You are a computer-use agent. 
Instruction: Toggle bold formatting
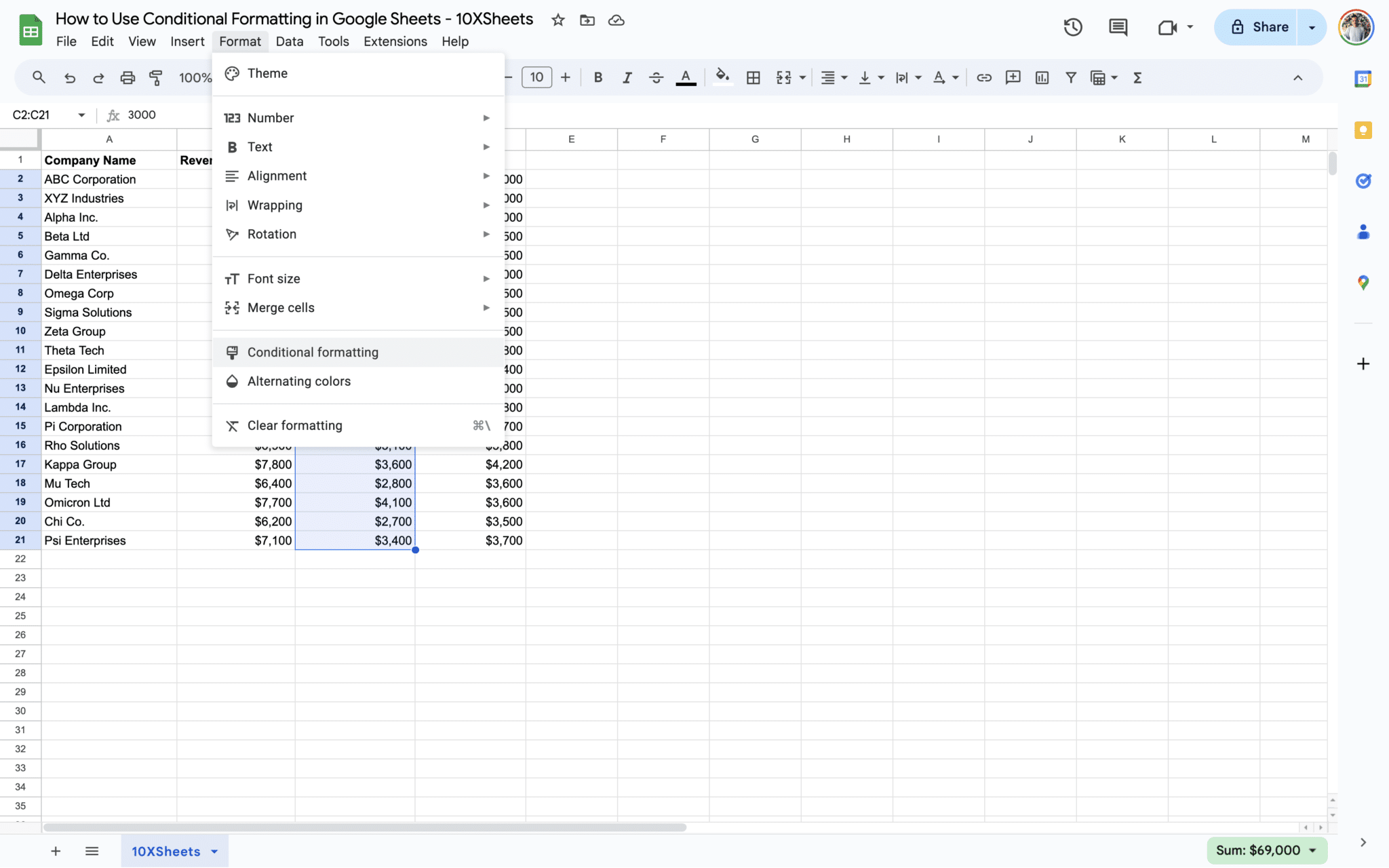pos(598,78)
